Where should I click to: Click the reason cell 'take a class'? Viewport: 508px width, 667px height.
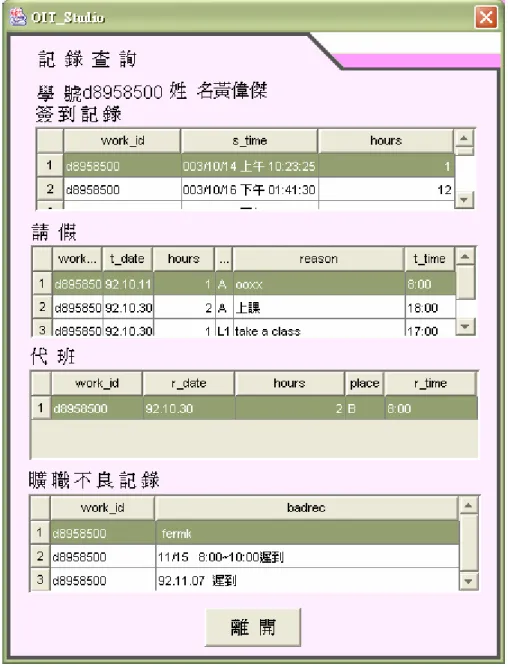coord(319,329)
